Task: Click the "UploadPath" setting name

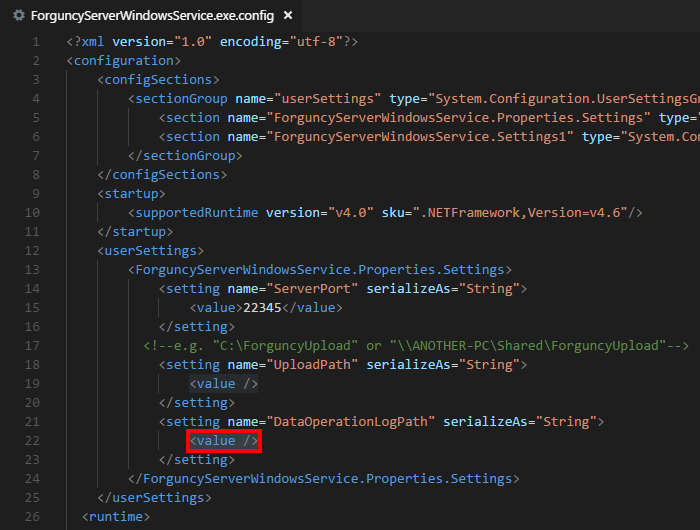Action: [x=312, y=365]
